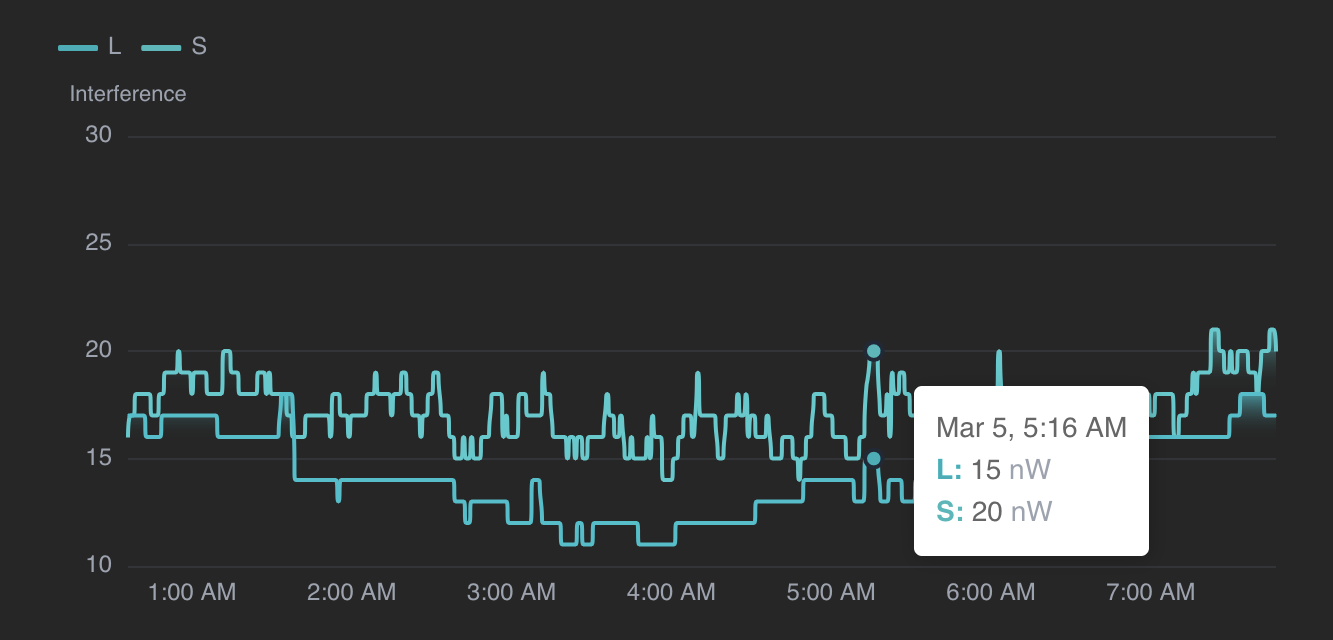Image resolution: width=1333 pixels, height=640 pixels.
Task: Click the 30 mark on the y-axis
Action: (x=99, y=135)
